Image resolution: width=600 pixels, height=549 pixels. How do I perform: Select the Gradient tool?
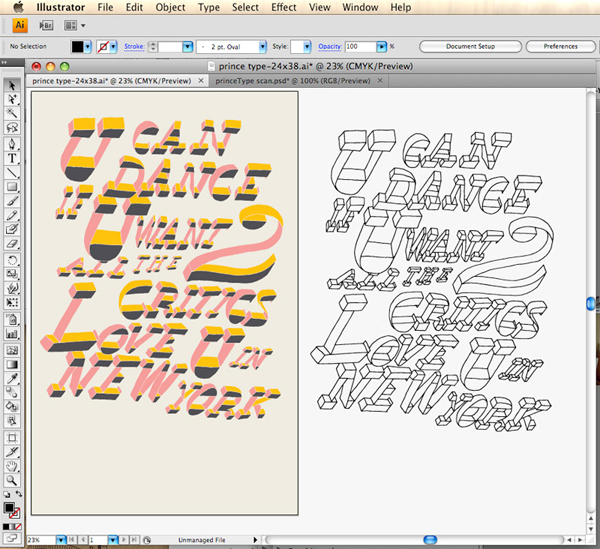(x=12, y=364)
